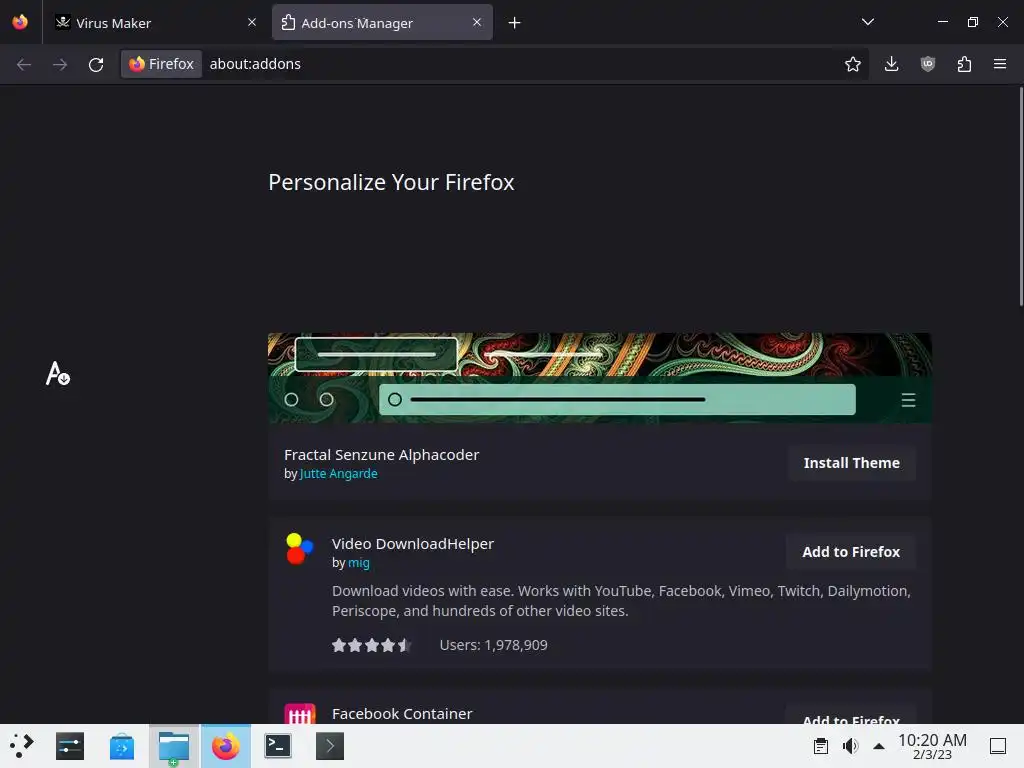
Task: Launch Discover software center from taskbar
Action: pos(121,746)
